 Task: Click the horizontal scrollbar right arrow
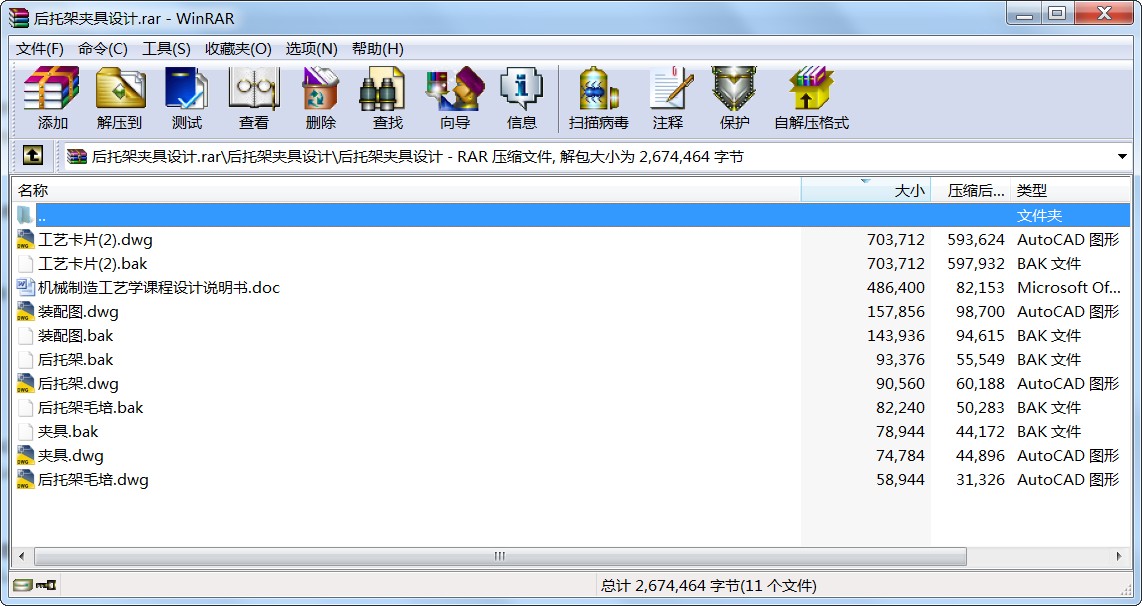pos(1121,556)
